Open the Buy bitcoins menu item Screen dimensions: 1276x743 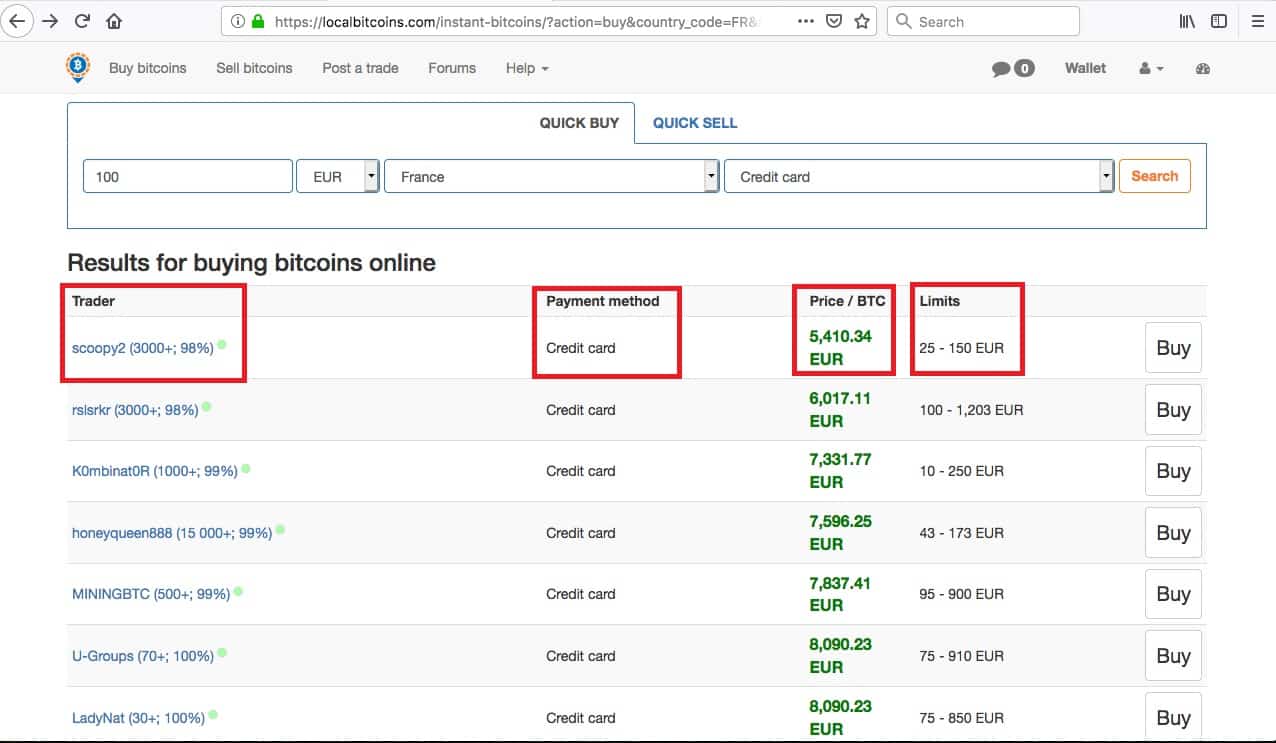148,68
